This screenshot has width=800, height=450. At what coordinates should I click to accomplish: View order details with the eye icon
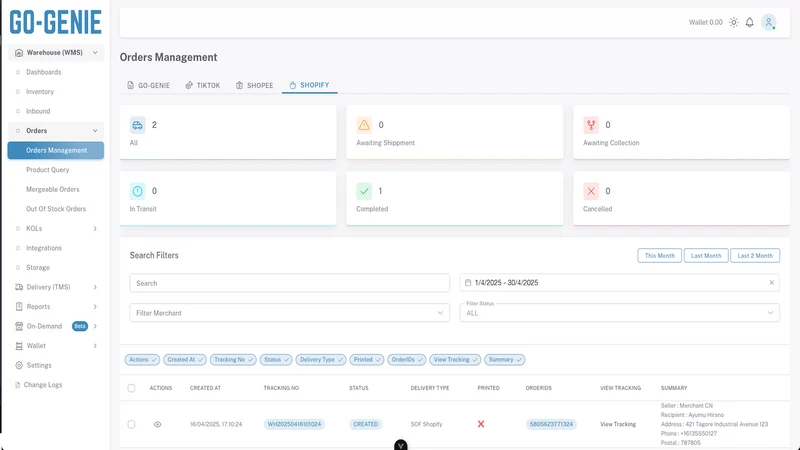pos(158,424)
